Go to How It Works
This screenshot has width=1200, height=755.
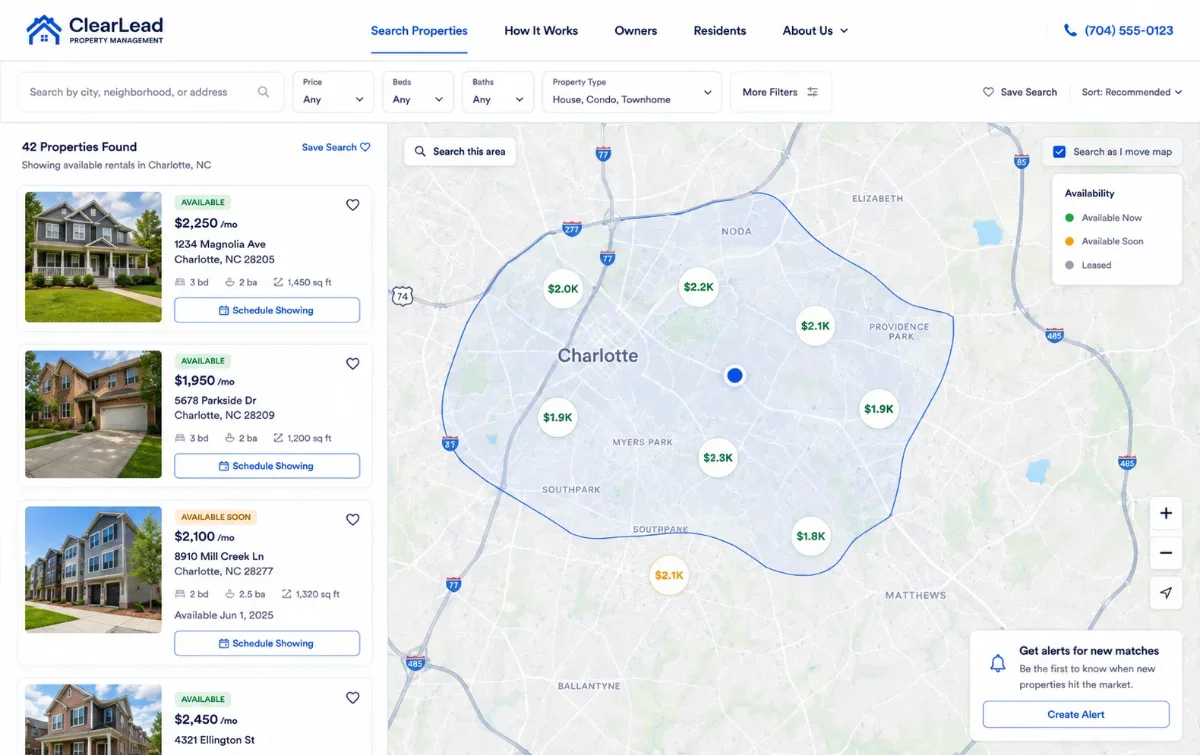[541, 31]
